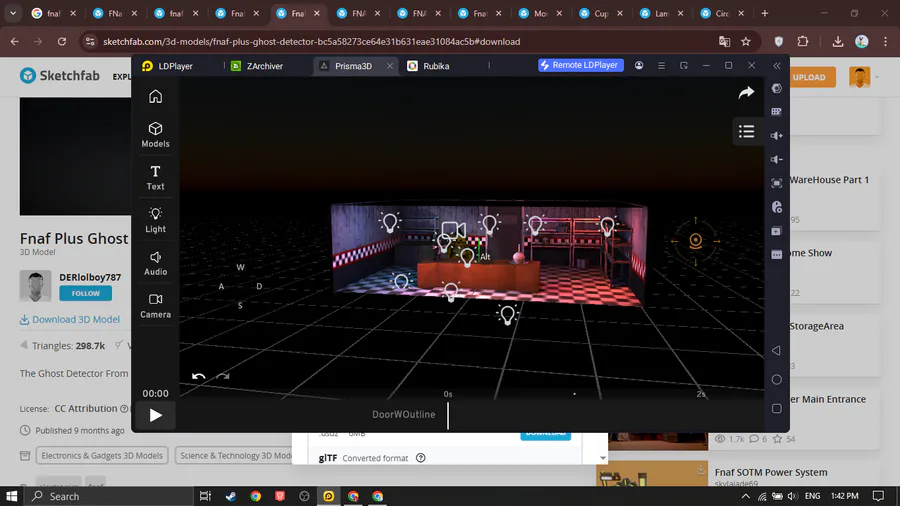Open the Light tool in sidebar

point(156,220)
